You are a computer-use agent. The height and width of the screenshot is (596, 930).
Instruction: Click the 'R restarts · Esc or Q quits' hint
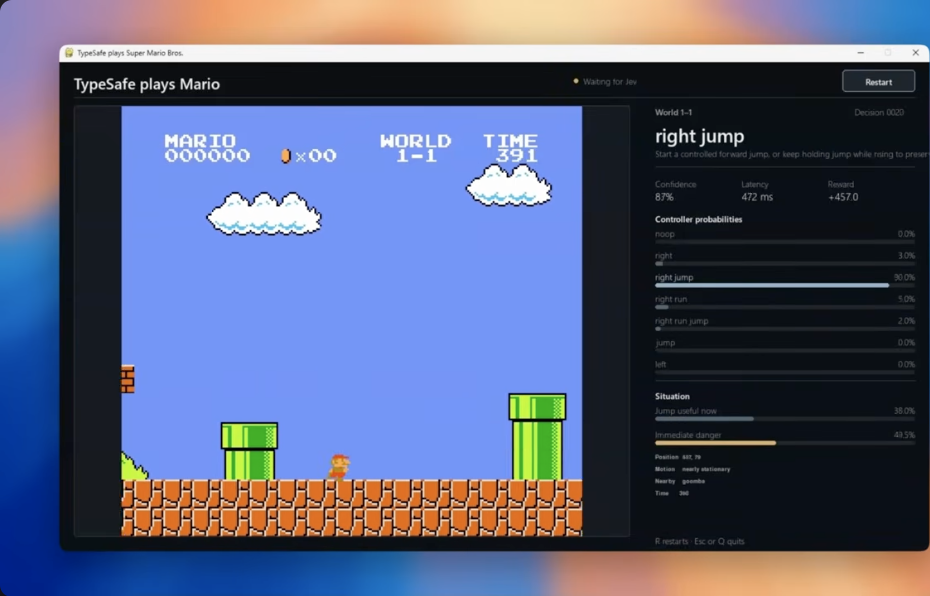[x=699, y=541]
